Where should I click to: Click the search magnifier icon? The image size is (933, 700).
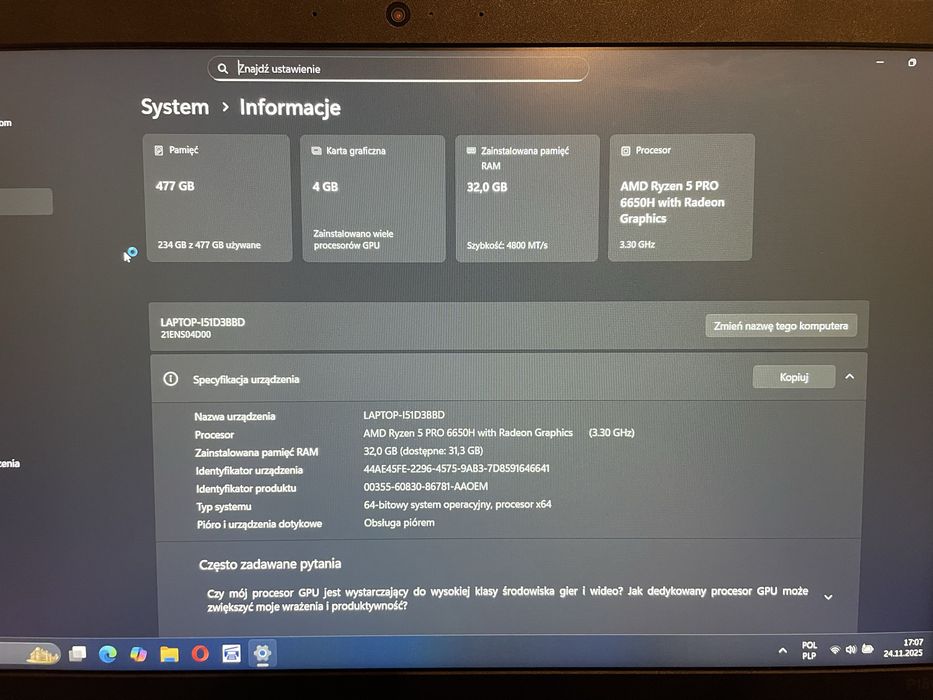[223, 68]
